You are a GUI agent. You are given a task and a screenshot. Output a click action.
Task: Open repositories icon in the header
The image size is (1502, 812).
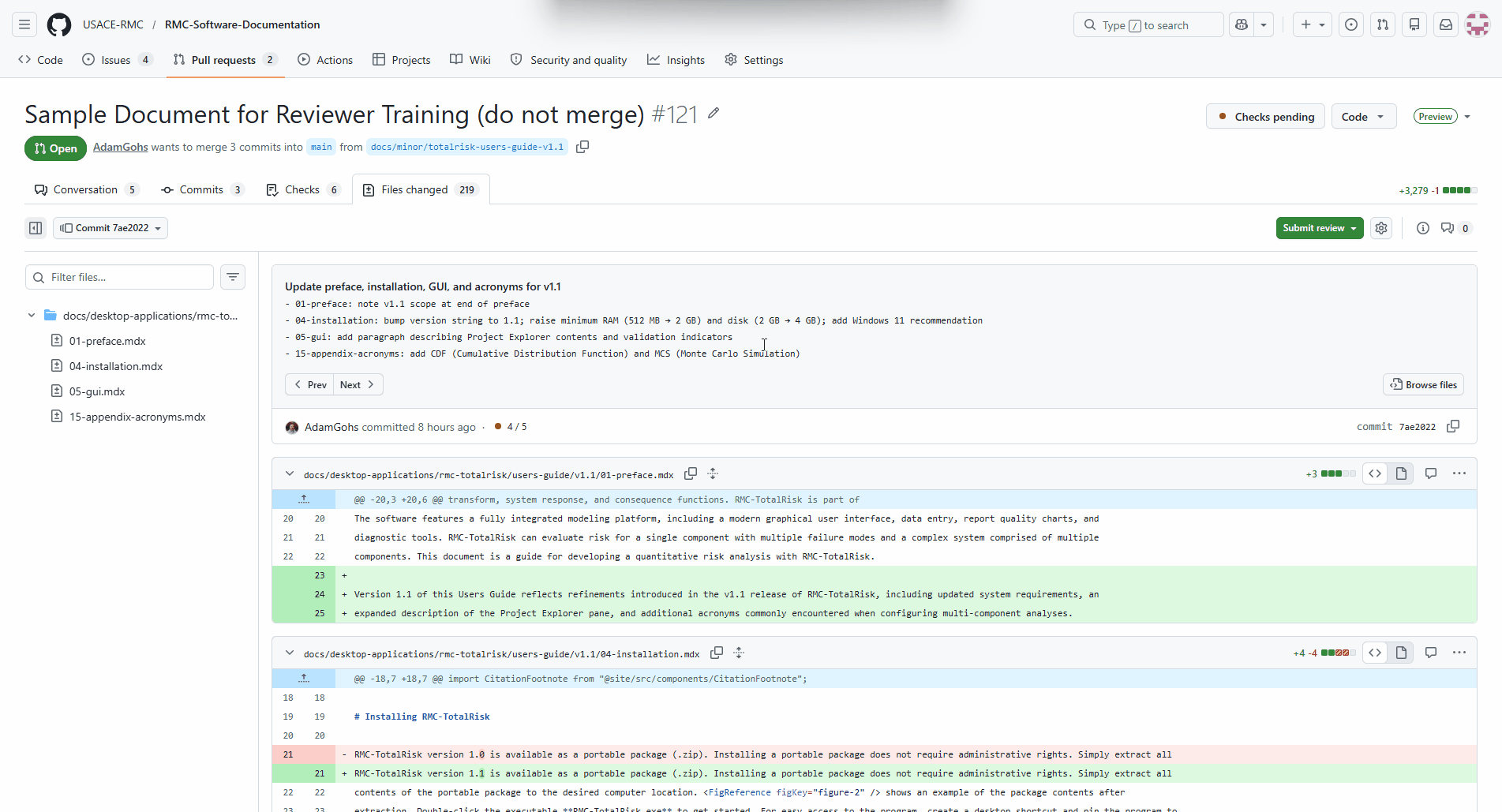[x=1414, y=24]
